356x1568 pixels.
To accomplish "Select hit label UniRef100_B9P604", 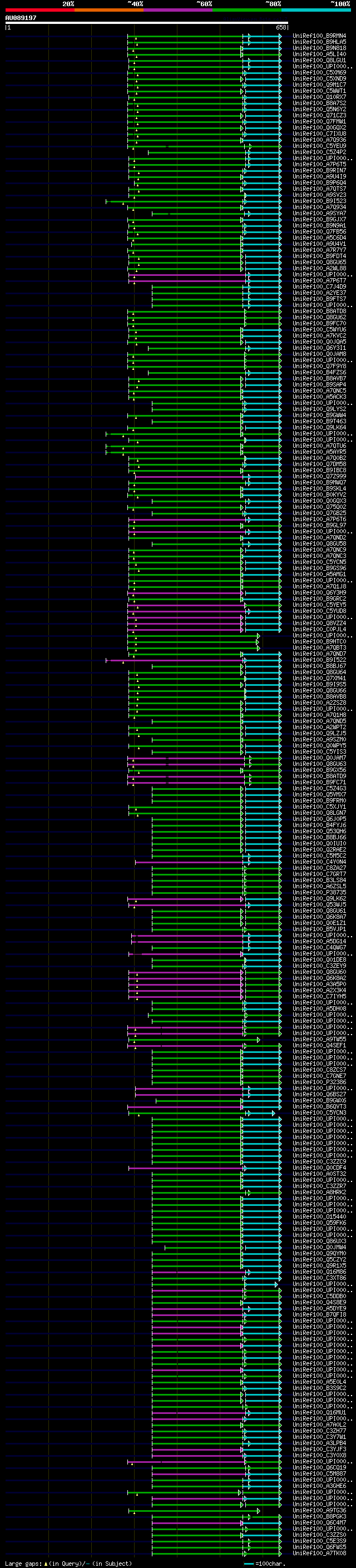I will (x=319, y=182).
